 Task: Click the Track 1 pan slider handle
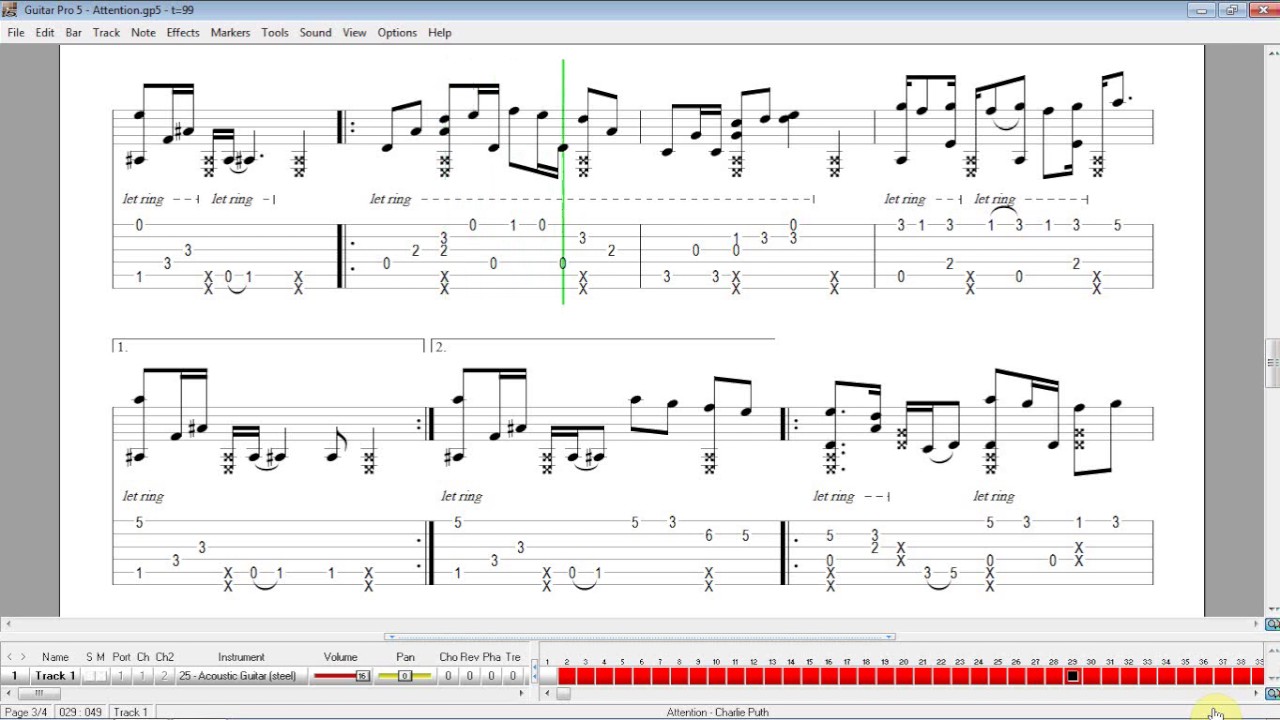point(405,676)
